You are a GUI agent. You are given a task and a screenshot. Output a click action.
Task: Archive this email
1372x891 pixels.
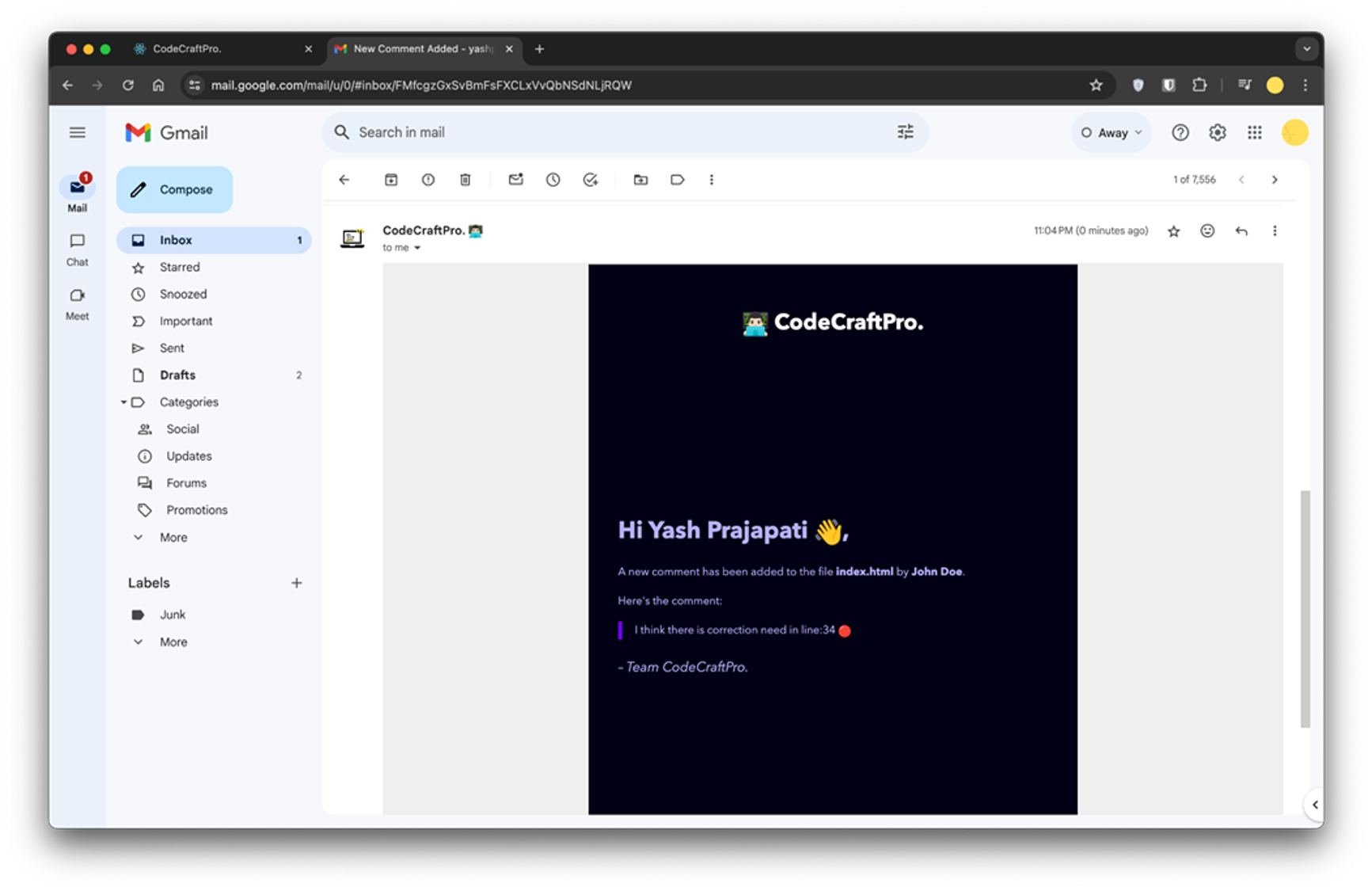point(391,180)
